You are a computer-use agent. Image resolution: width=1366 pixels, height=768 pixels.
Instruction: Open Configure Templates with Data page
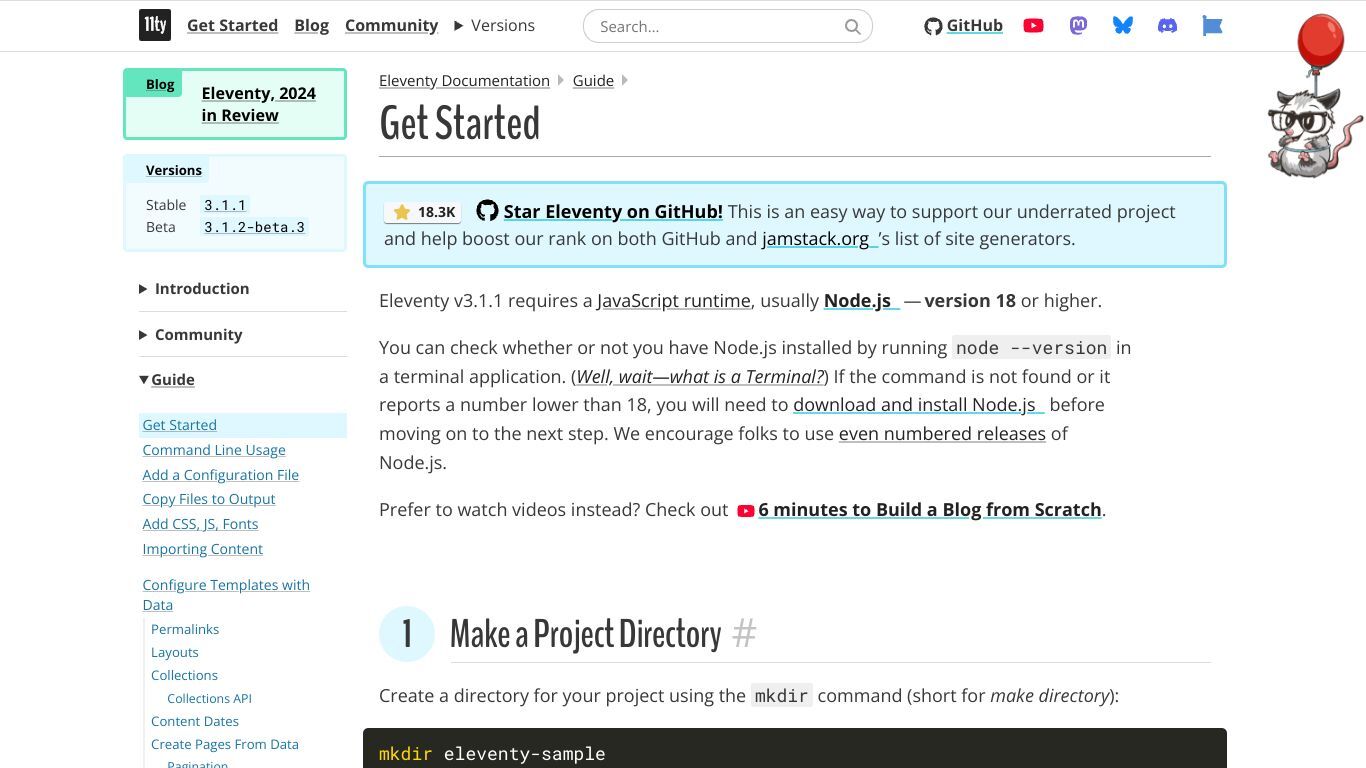226,595
